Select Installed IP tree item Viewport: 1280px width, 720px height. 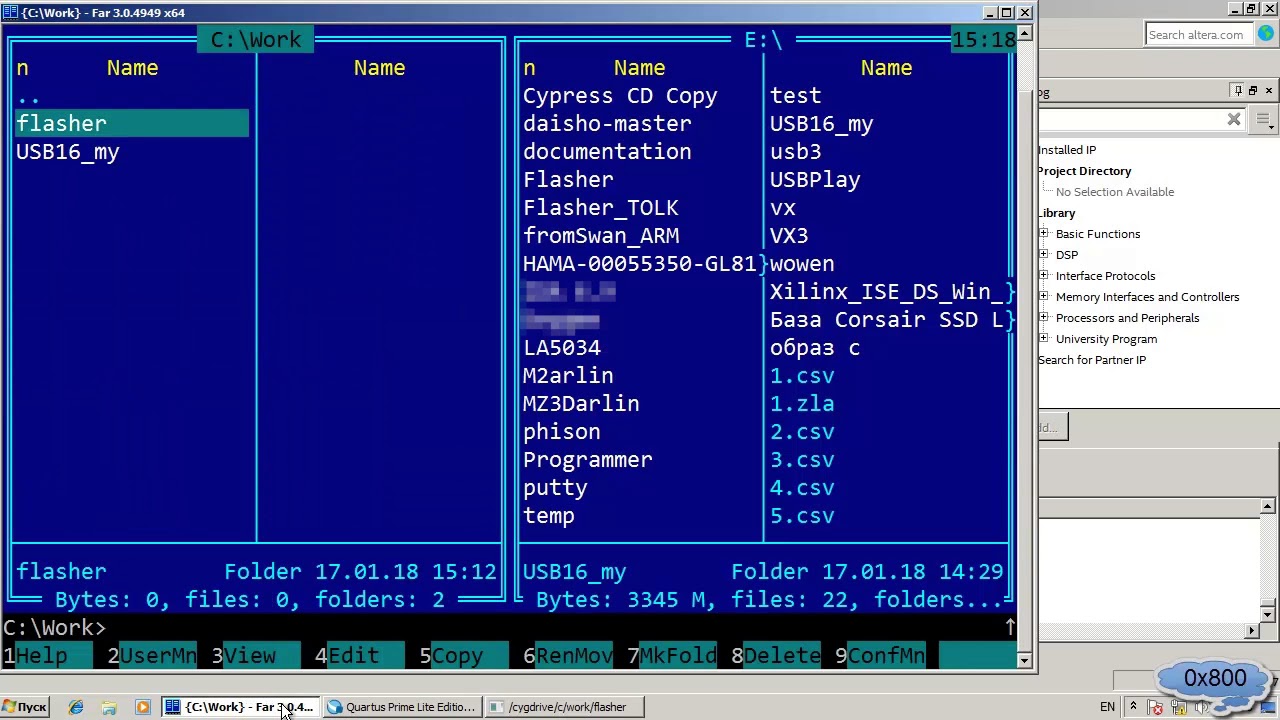[1067, 150]
